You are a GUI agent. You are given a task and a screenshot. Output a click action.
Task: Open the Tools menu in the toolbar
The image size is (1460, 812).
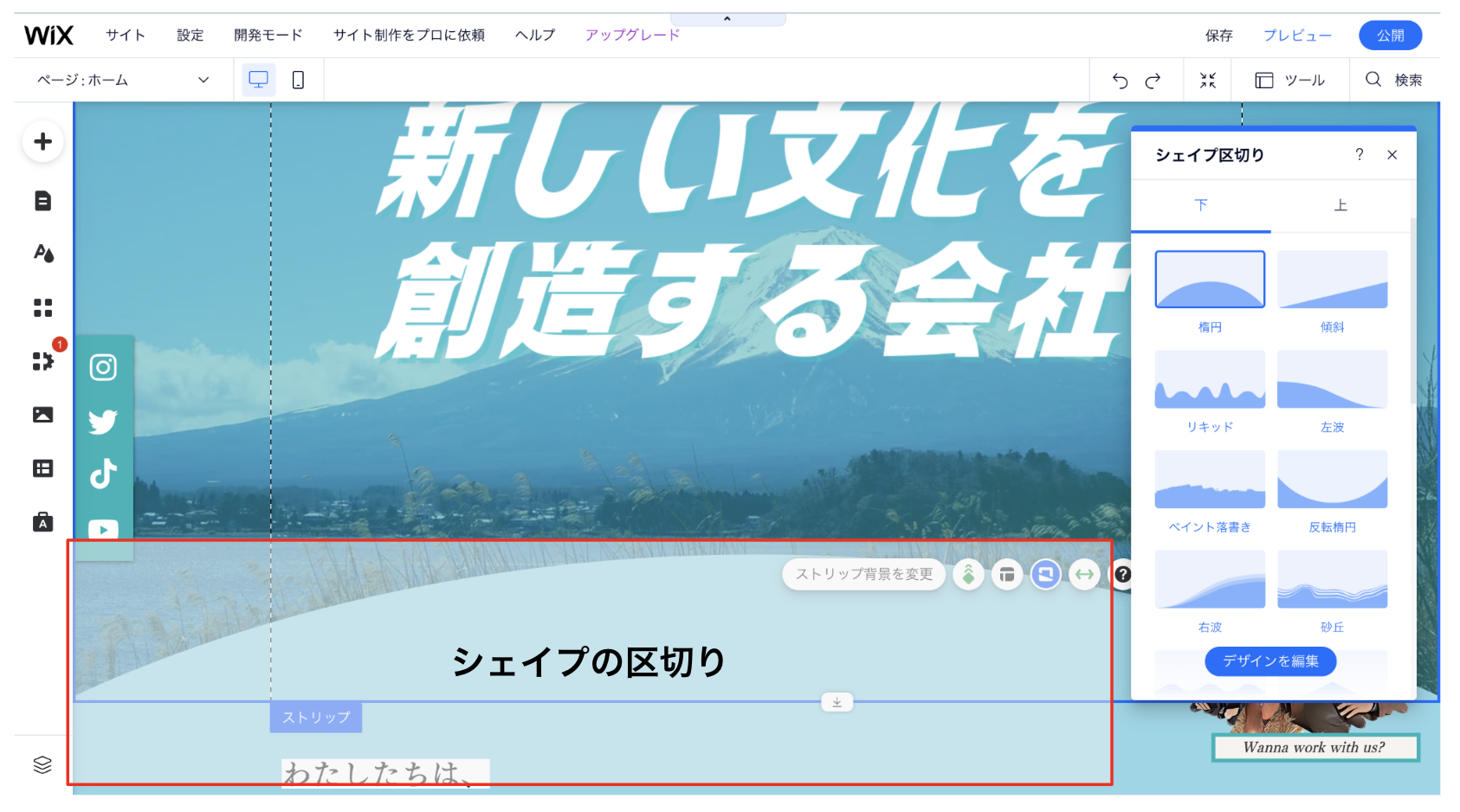click(1289, 80)
